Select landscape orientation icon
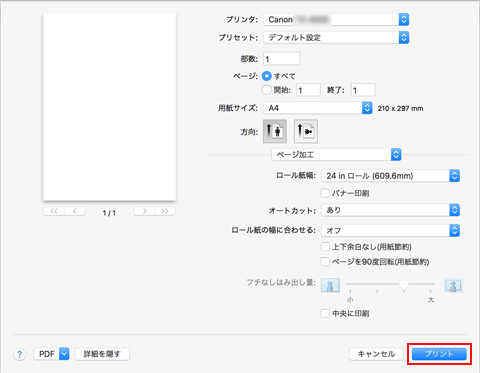 click(306, 131)
